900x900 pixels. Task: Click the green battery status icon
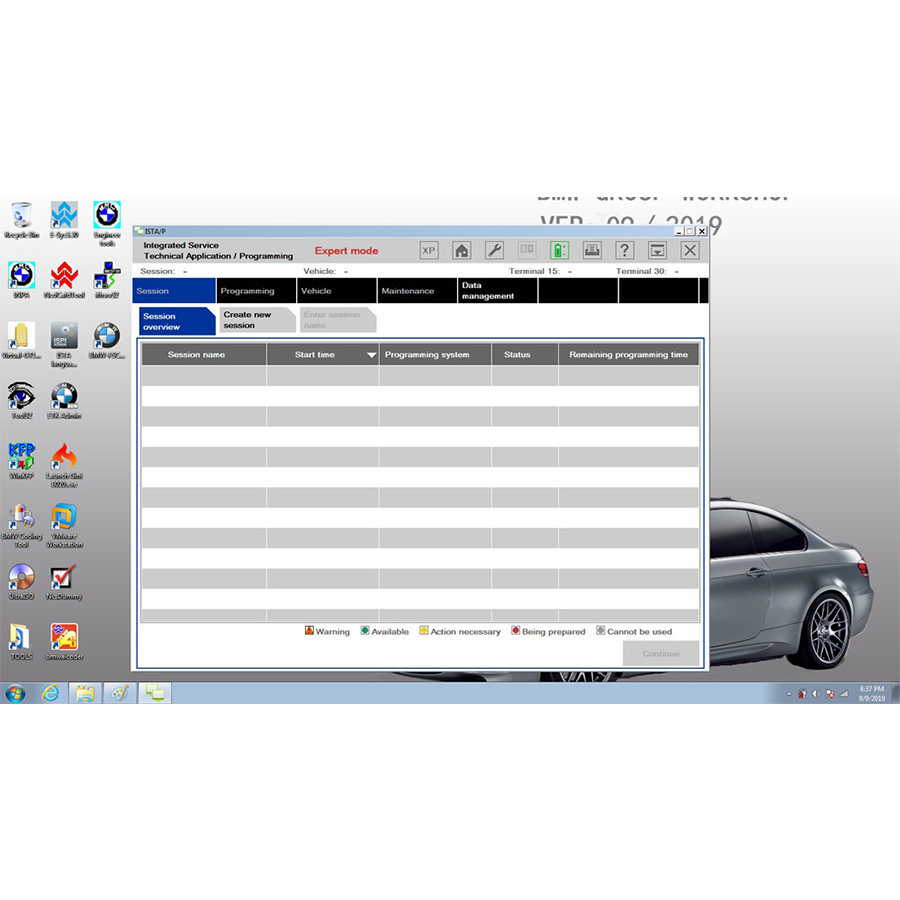(x=560, y=251)
